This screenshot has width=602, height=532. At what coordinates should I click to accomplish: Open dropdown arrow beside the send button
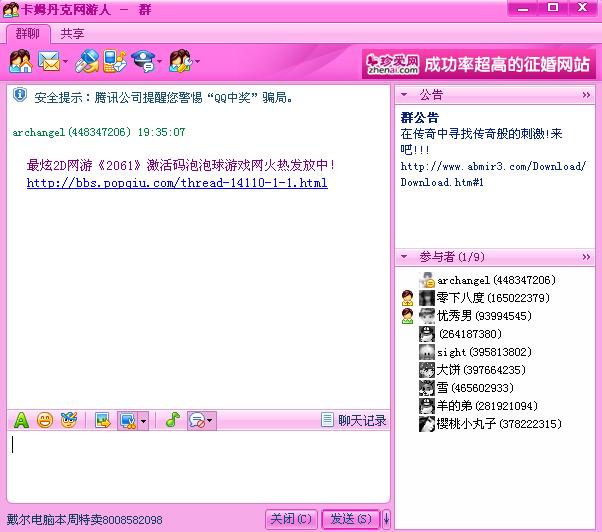pos(387,519)
